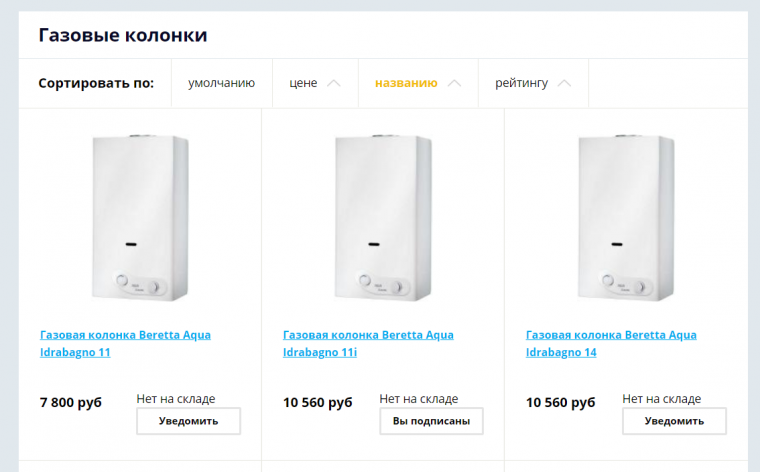Click the arrow icon next to рейтингу
This screenshot has height=472, width=760.
[x=564, y=83]
